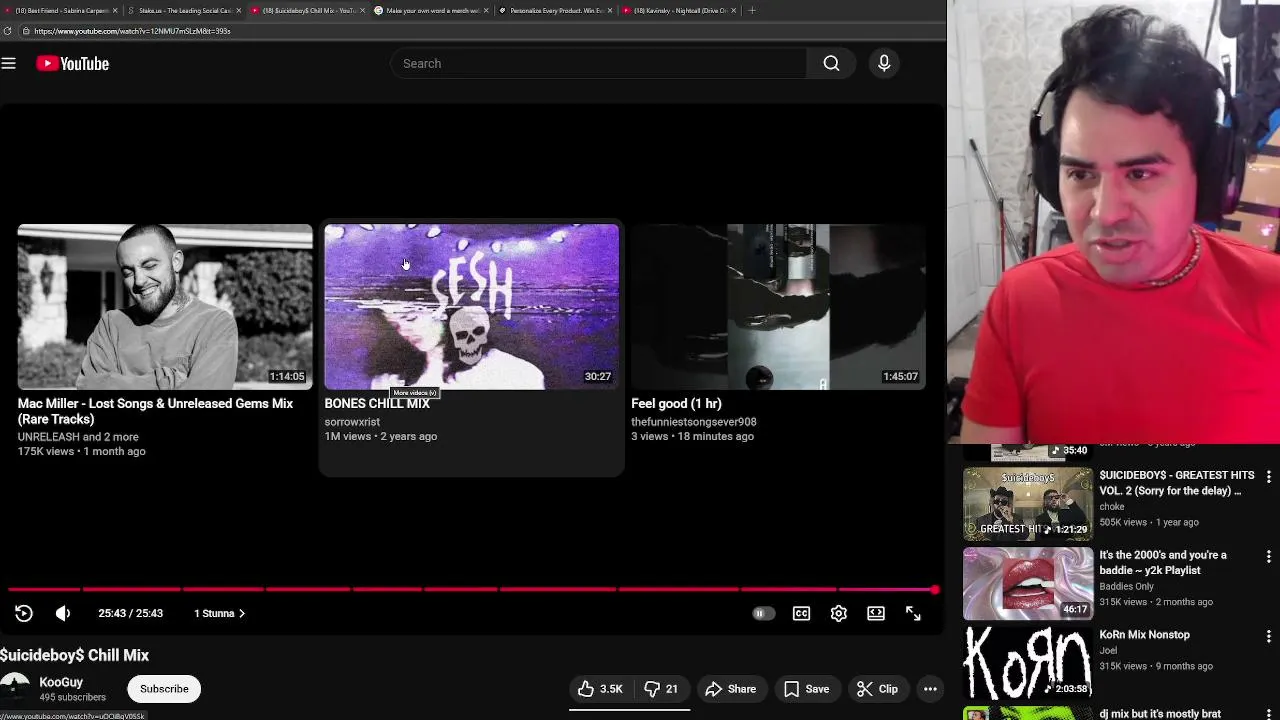The width and height of the screenshot is (1280, 720).
Task: Click the youtube.com address bar URL
Action: coord(132,31)
